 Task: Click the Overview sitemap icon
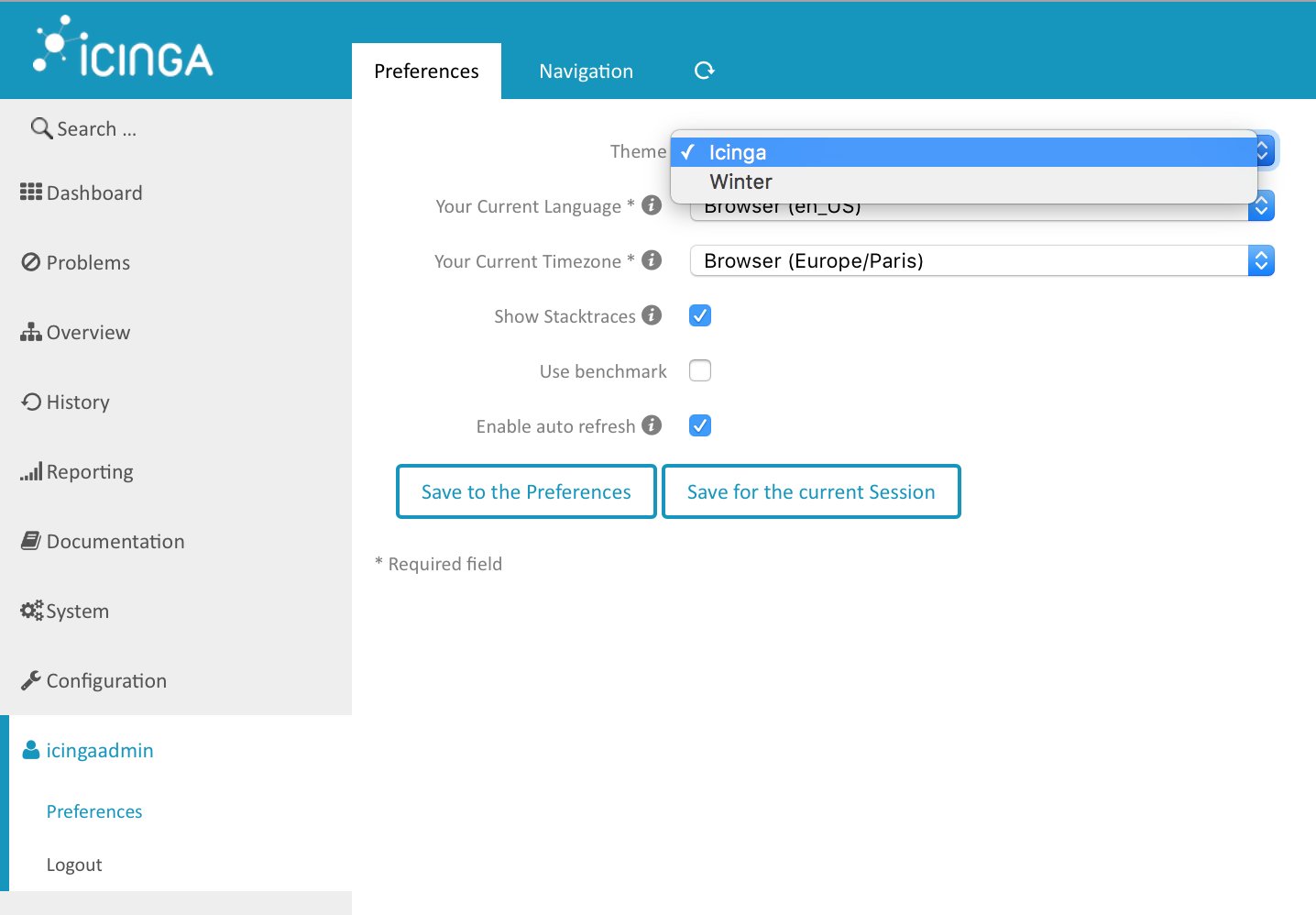coord(31,332)
